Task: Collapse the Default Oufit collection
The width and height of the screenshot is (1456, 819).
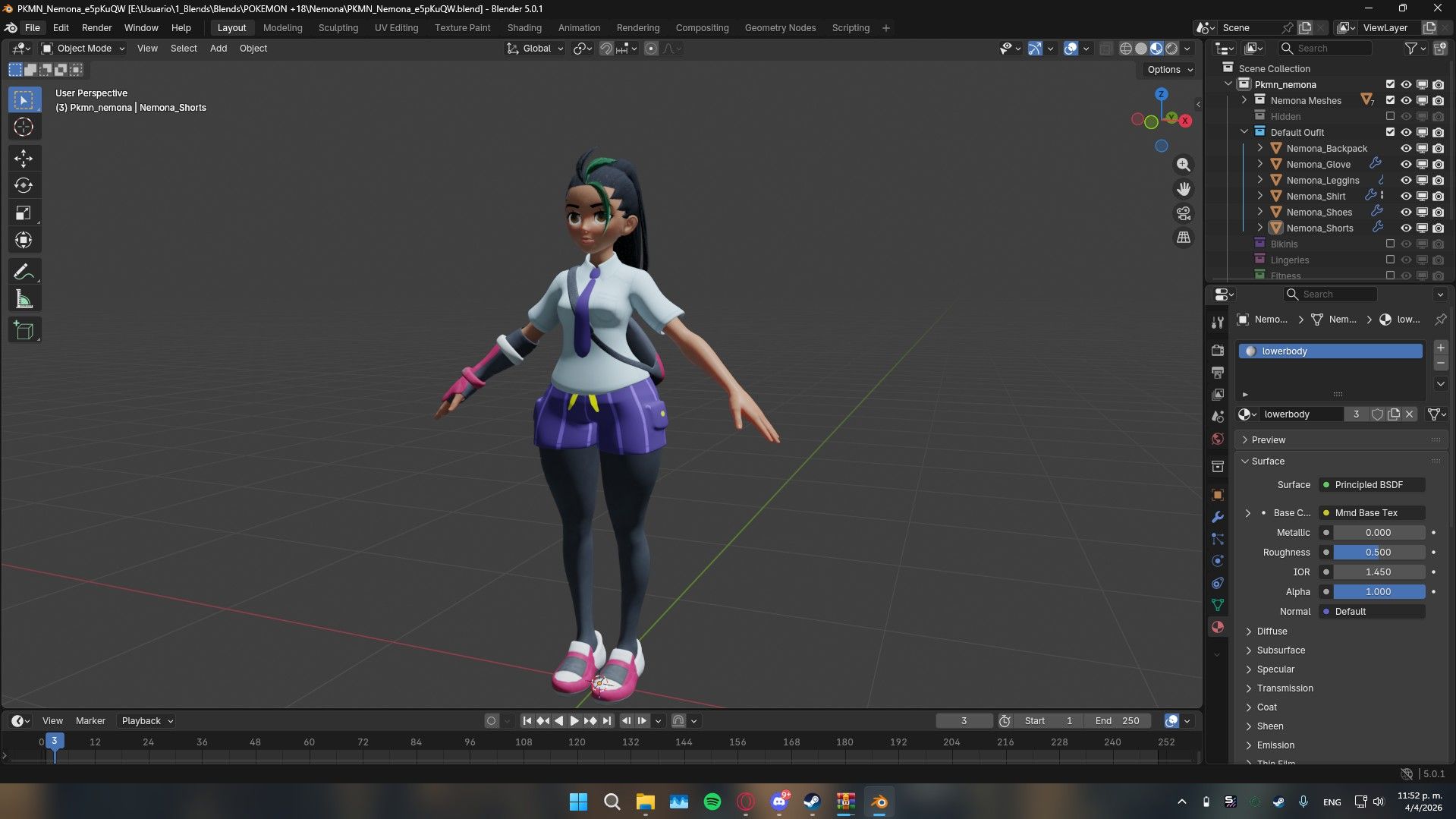Action: 1244,132
